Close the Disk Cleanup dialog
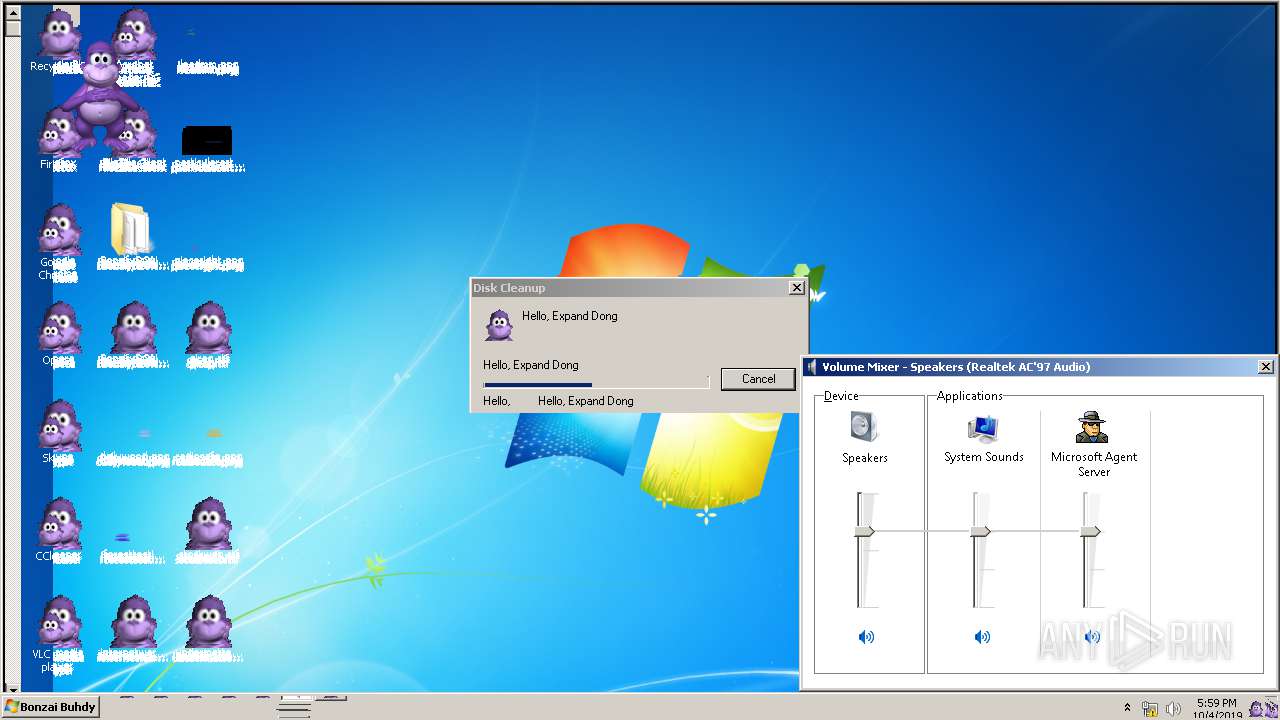1280x720 pixels. click(796, 288)
